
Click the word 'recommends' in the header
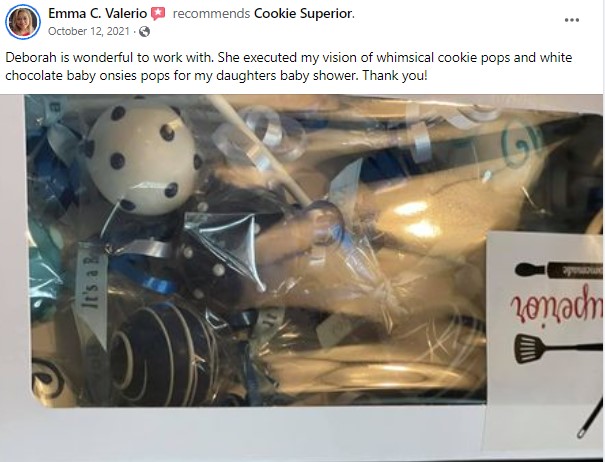coord(211,14)
